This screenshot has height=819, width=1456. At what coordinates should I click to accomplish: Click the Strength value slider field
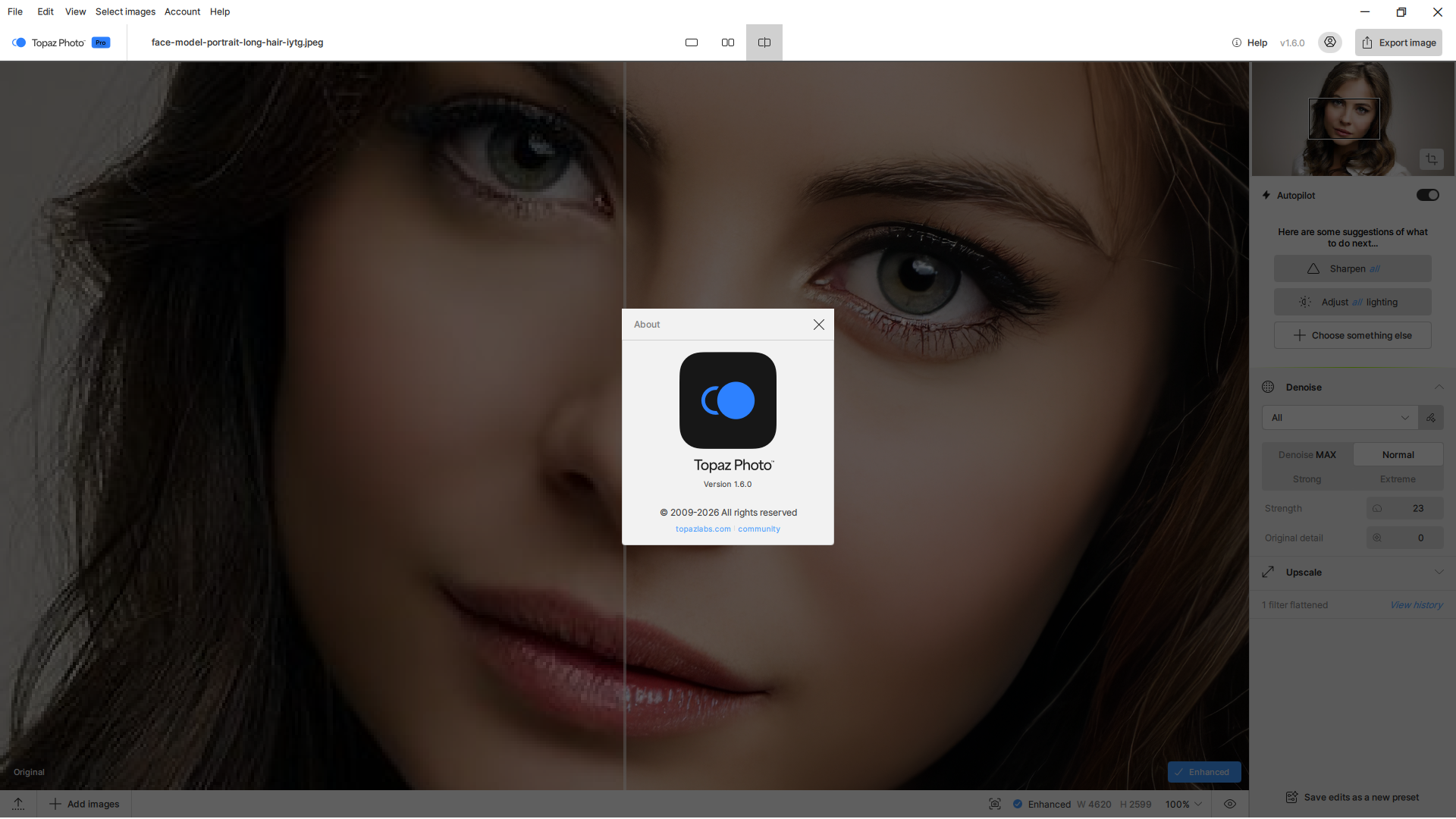[1405, 508]
